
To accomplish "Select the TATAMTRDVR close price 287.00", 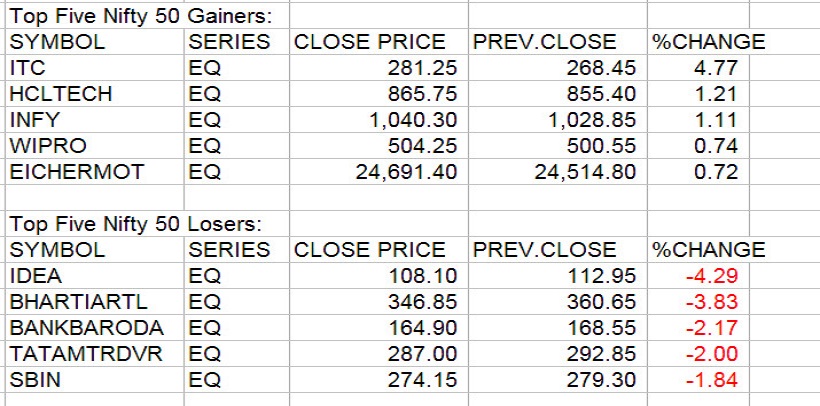I will tap(428, 355).
